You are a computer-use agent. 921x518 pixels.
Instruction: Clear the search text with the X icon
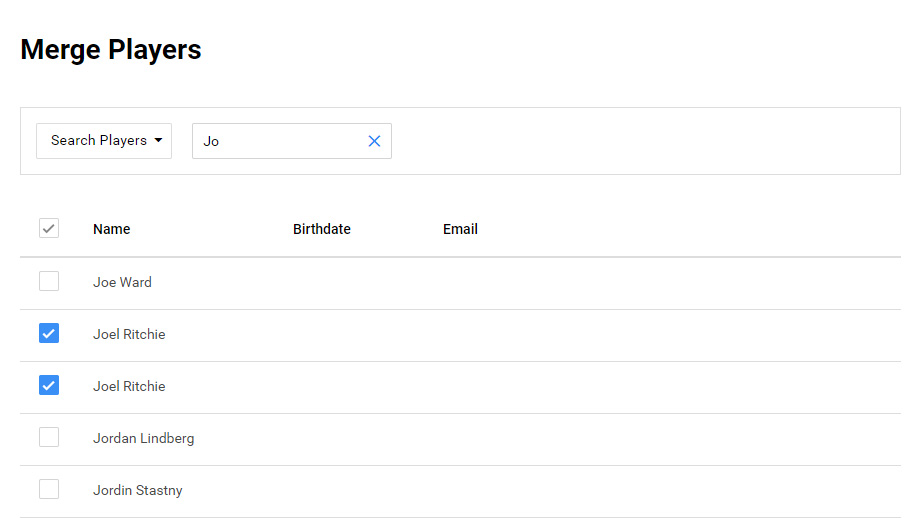coord(374,141)
